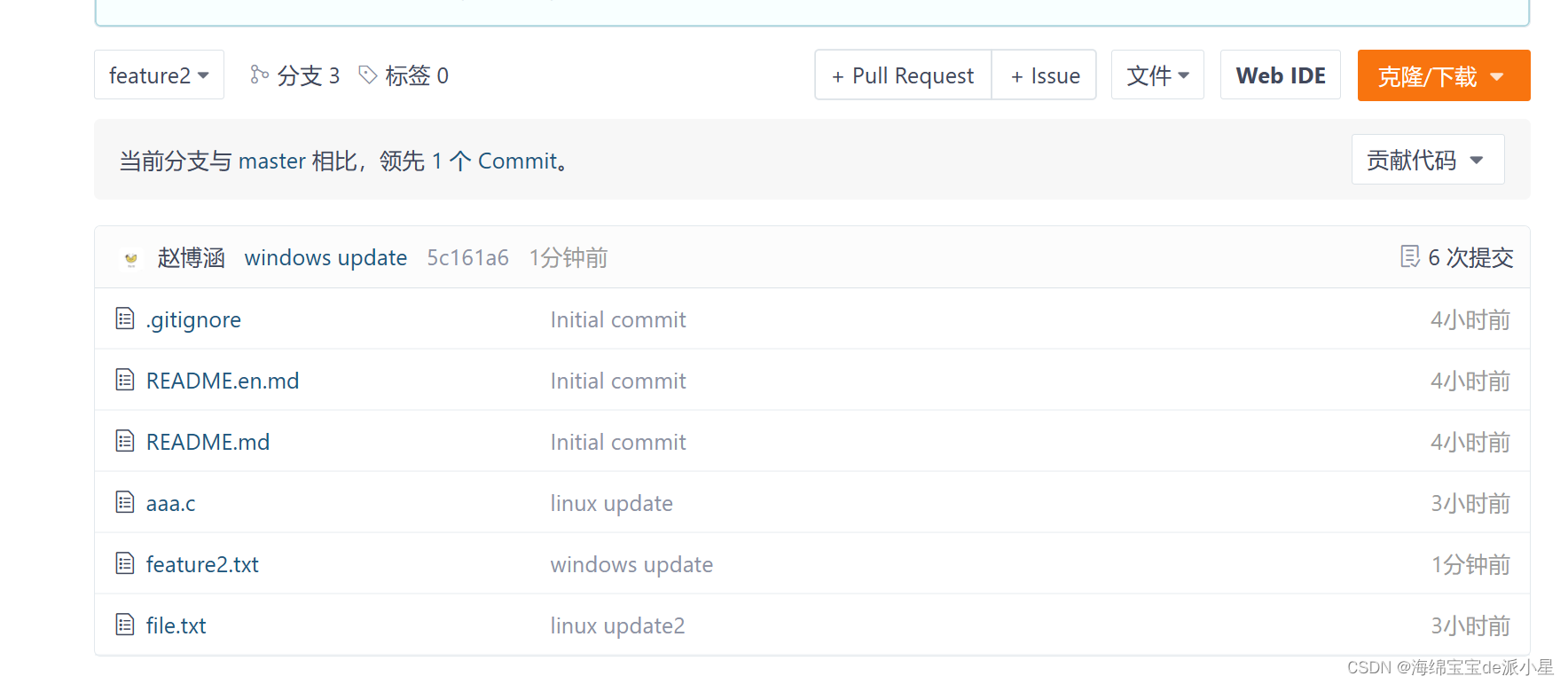Open the README.en.md file

click(x=223, y=381)
